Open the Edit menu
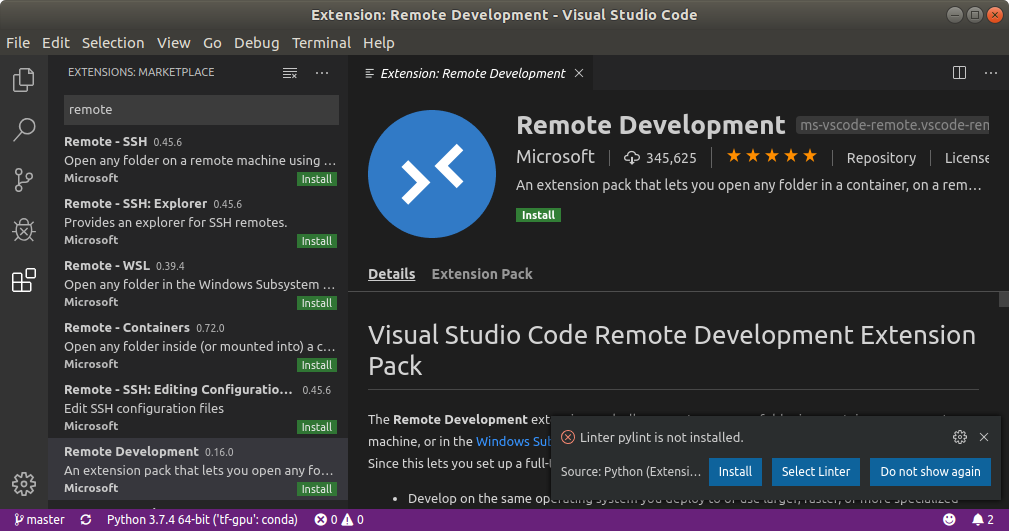 pyautogui.click(x=56, y=43)
